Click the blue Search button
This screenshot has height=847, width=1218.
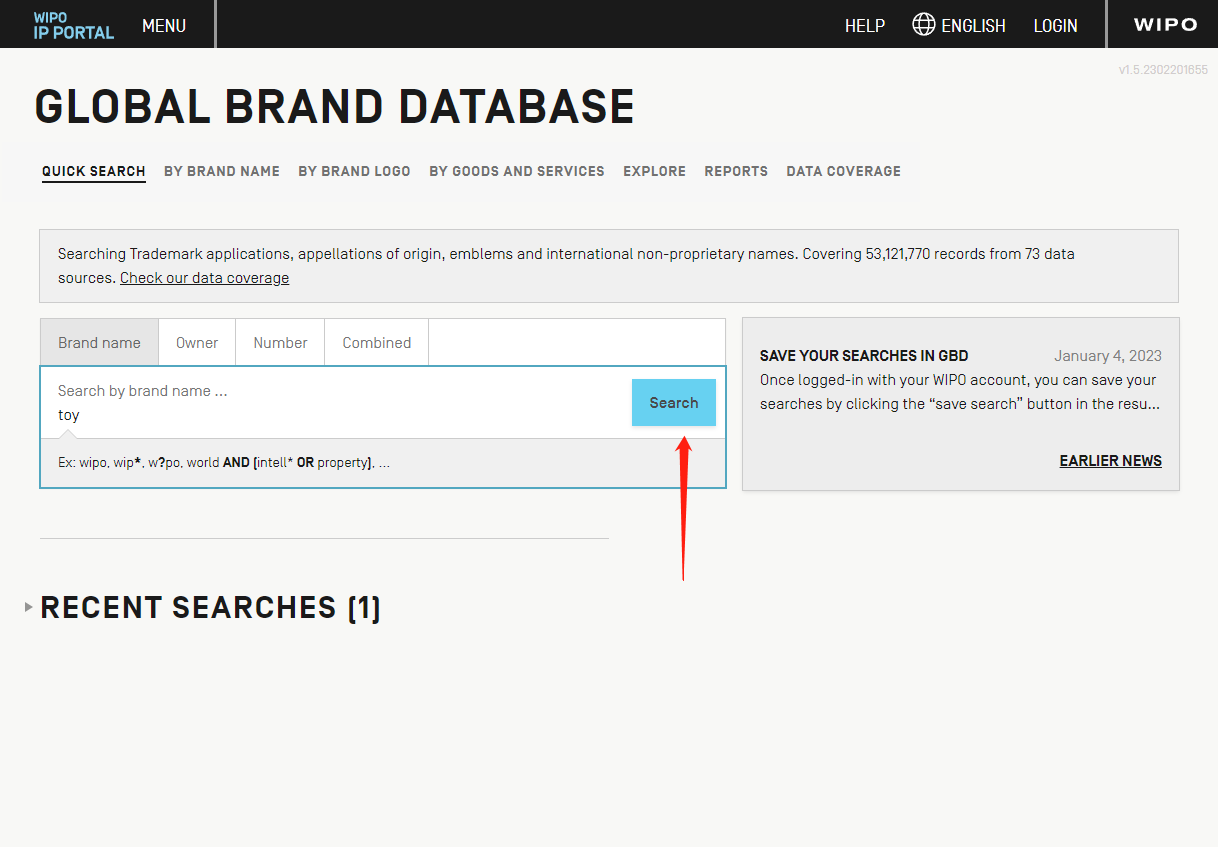674,403
